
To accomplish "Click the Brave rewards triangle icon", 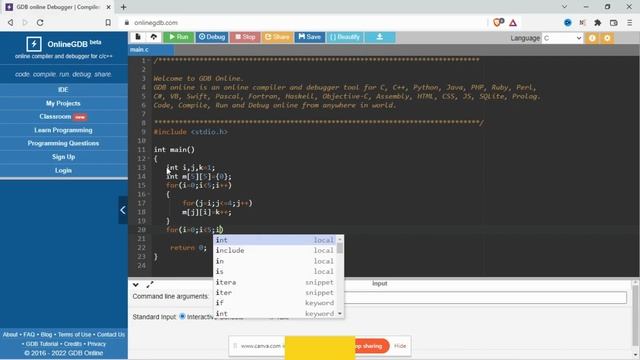I will pos(513,23).
